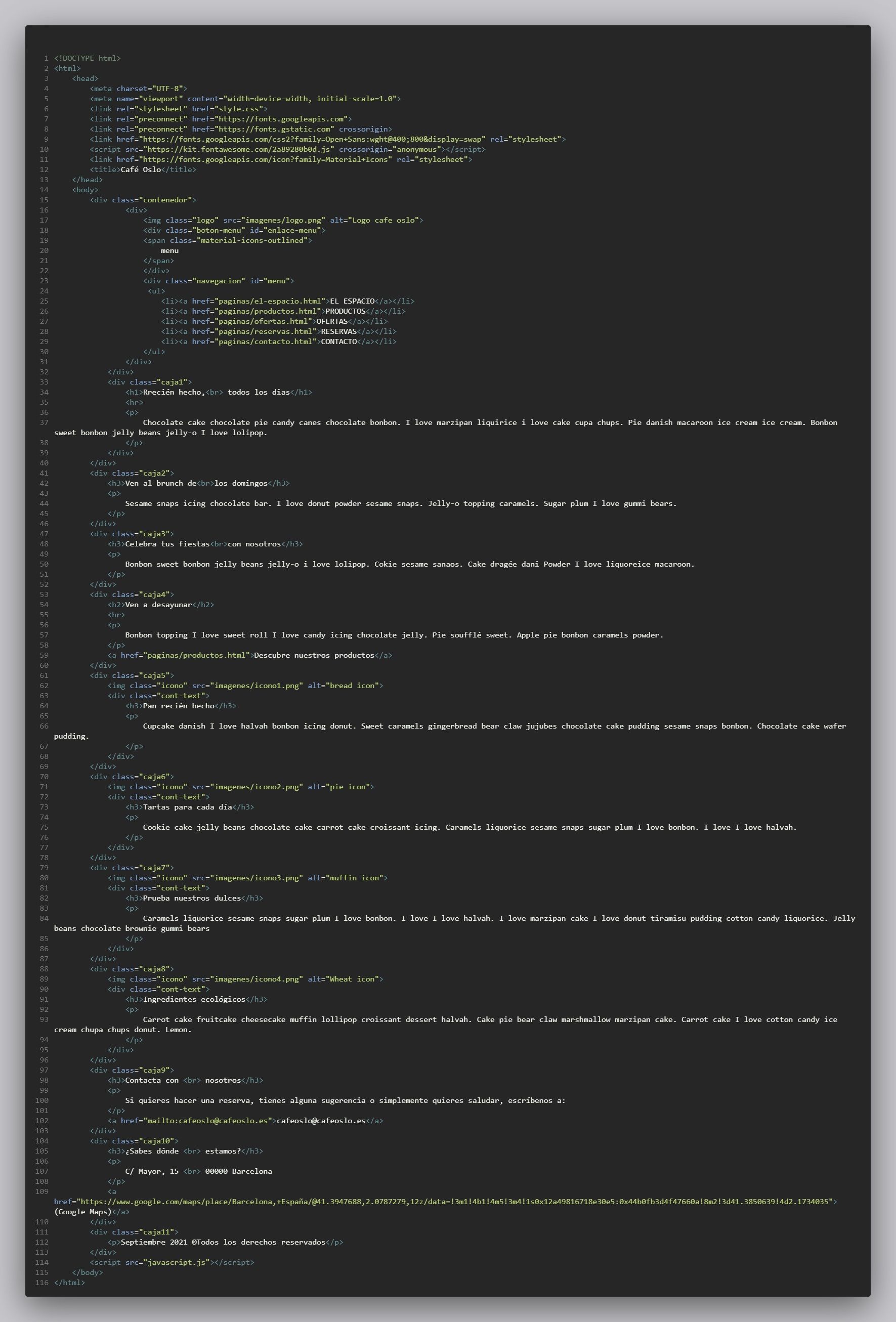Viewport: 896px width, 1322px height.
Task: Click the sentence 'Si quieres hacer una reserva'
Action: (346, 1101)
